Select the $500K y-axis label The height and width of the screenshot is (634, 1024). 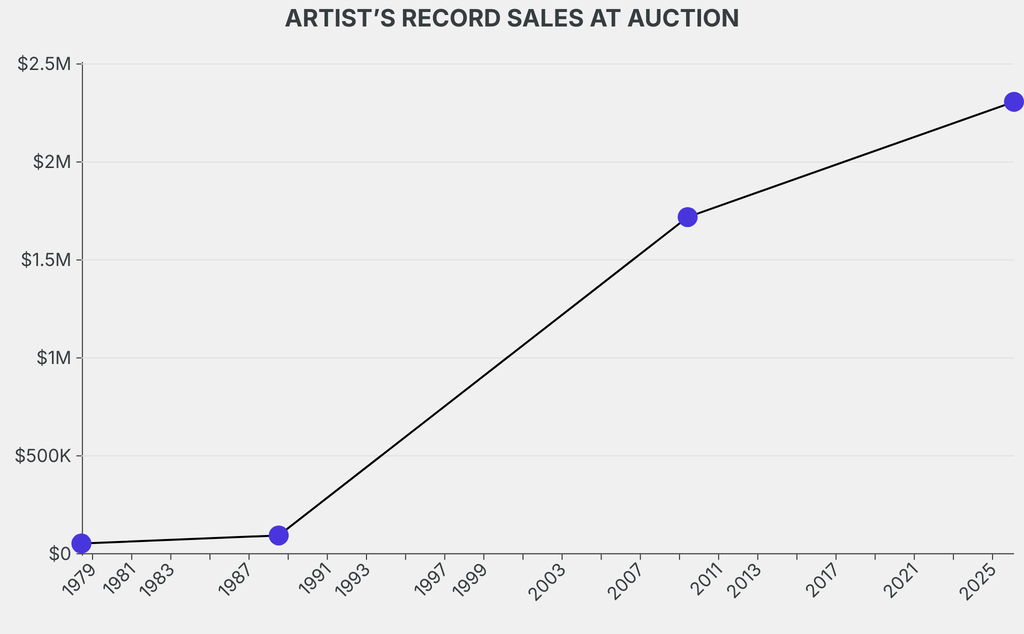click(x=44, y=456)
